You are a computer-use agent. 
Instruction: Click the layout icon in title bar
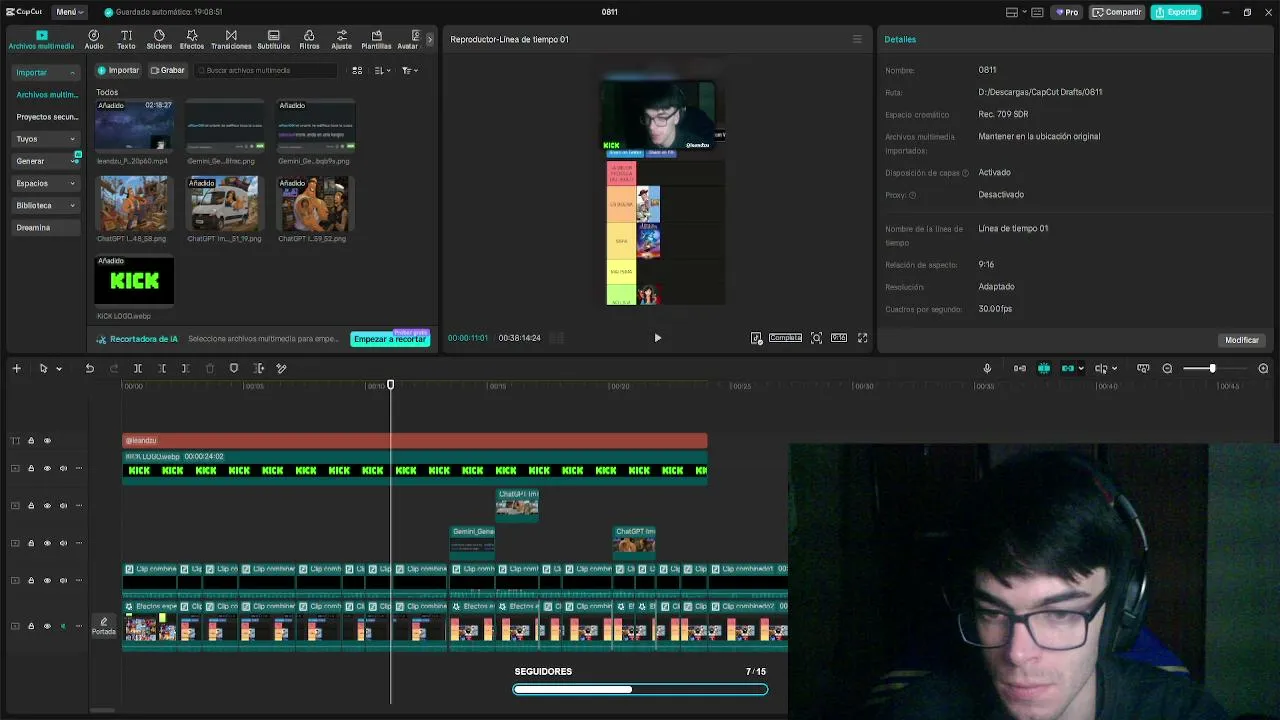point(1012,12)
